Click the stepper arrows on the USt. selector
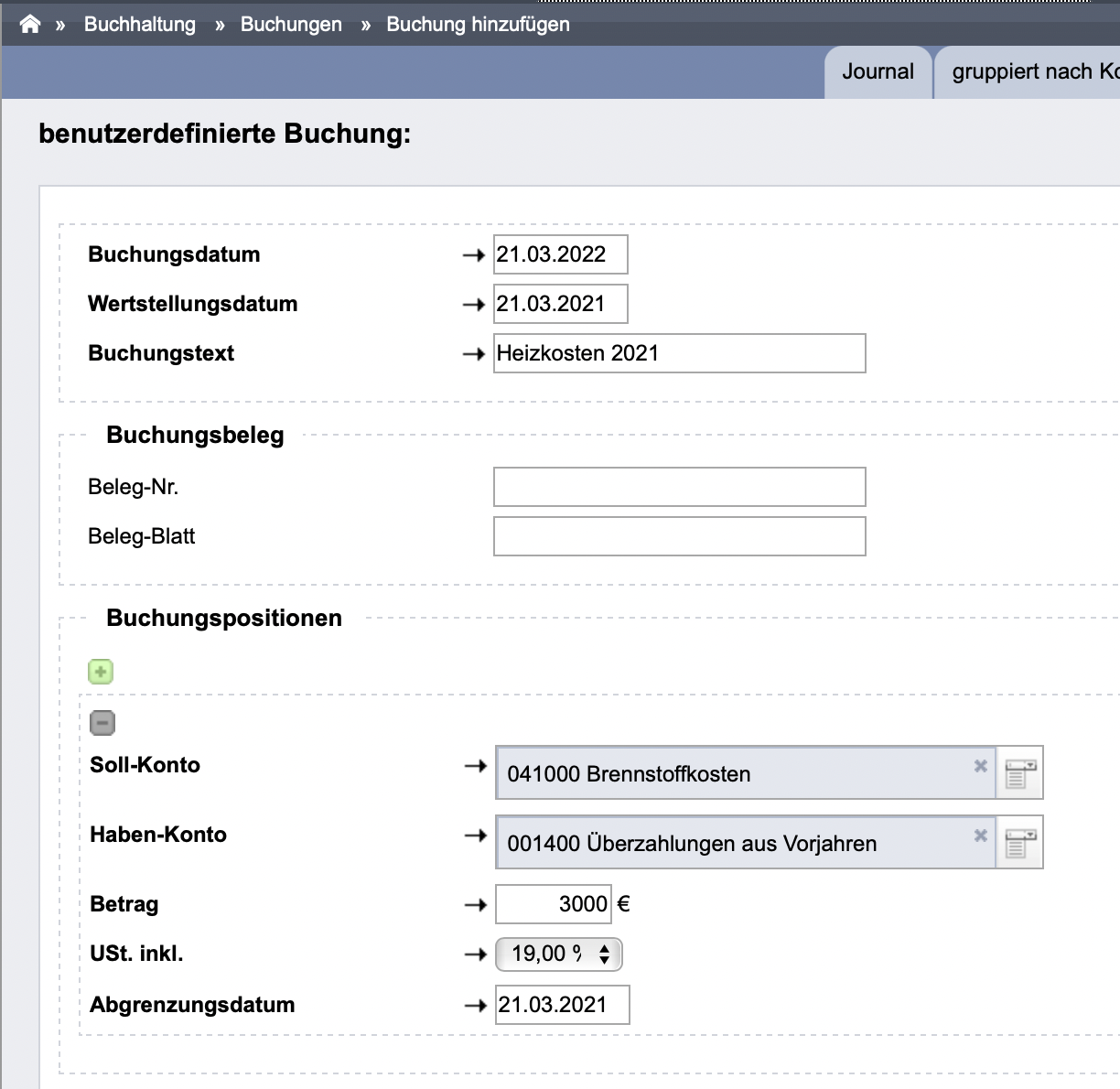The width and height of the screenshot is (1120, 1089). click(x=604, y=954)
